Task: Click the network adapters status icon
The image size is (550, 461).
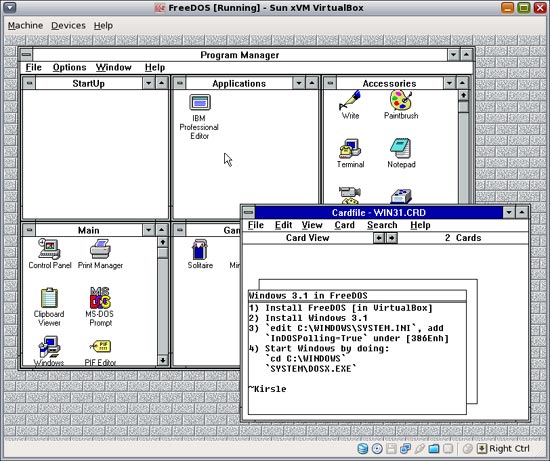Action: click(x=405, y=448)
